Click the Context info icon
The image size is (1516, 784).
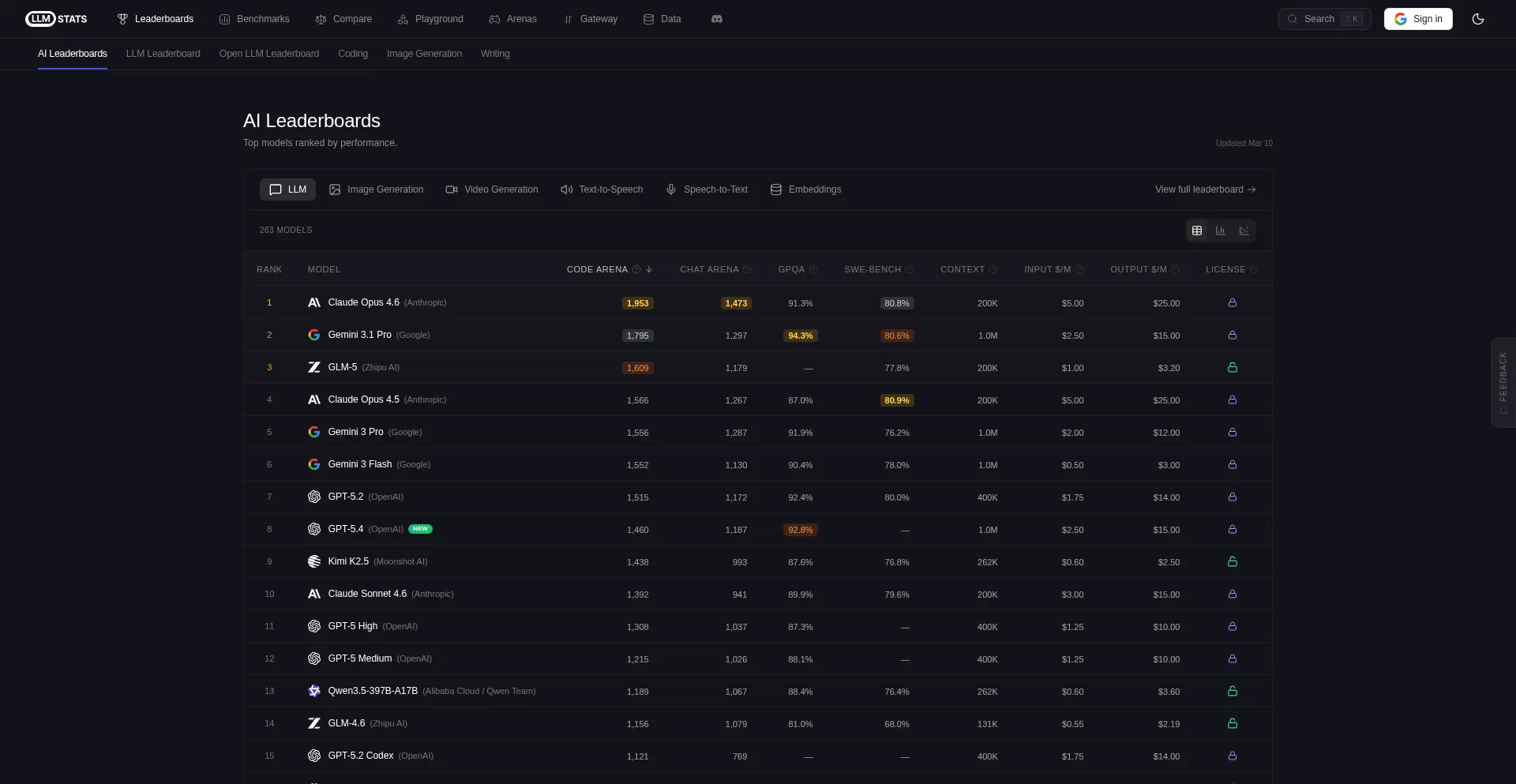[x=993, y=269]
